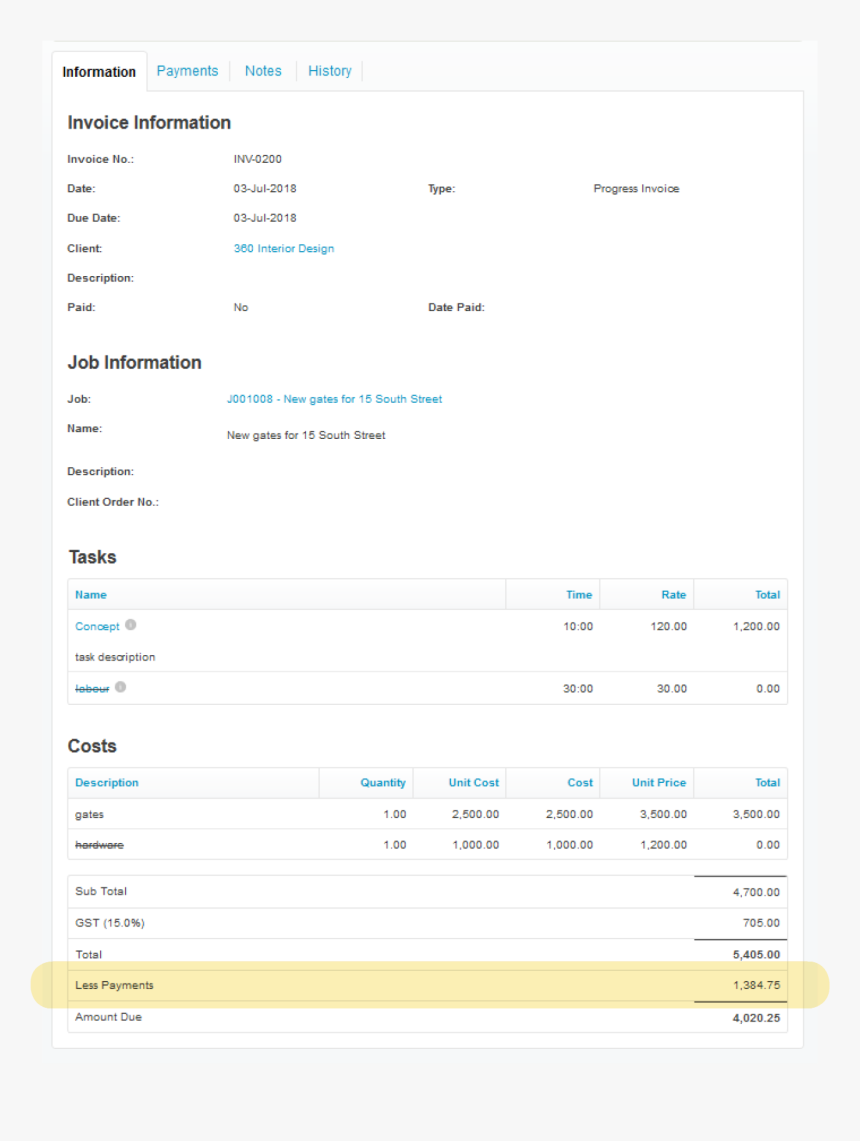Sort tasks by Name column header
This screenshot has height=1141, width=860.
91,595
